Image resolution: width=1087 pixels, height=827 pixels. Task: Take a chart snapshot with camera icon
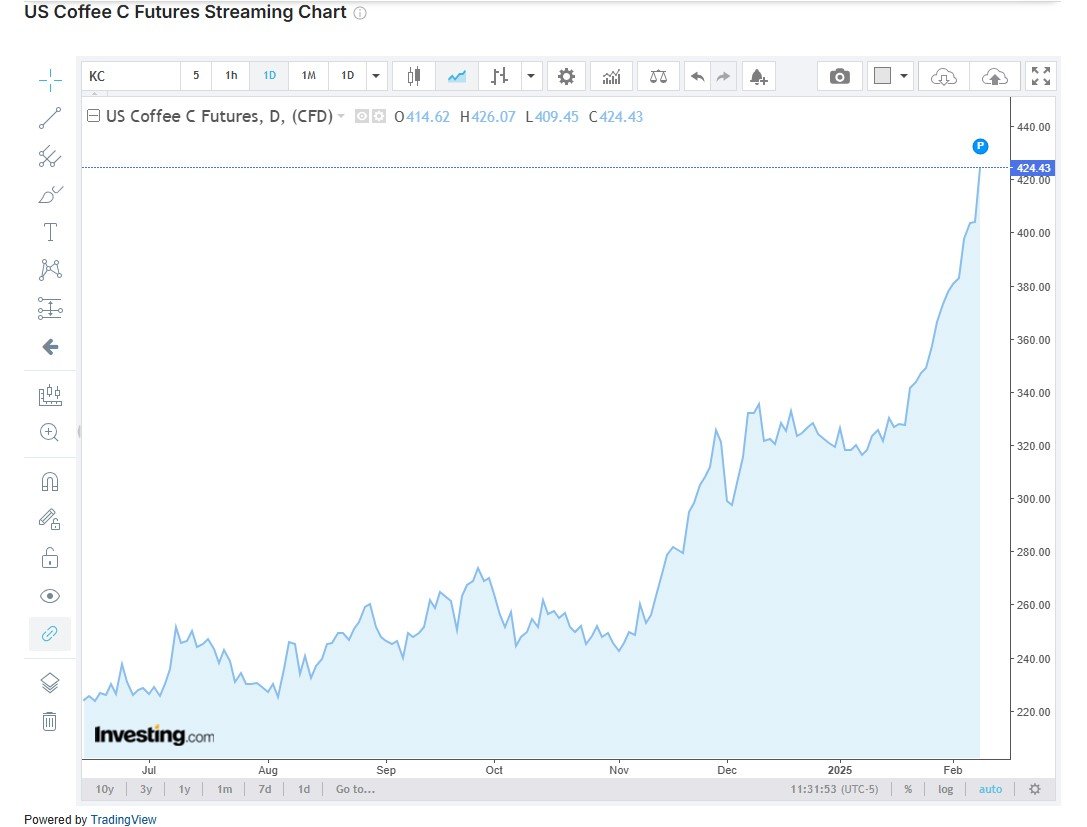coord(840,76)
